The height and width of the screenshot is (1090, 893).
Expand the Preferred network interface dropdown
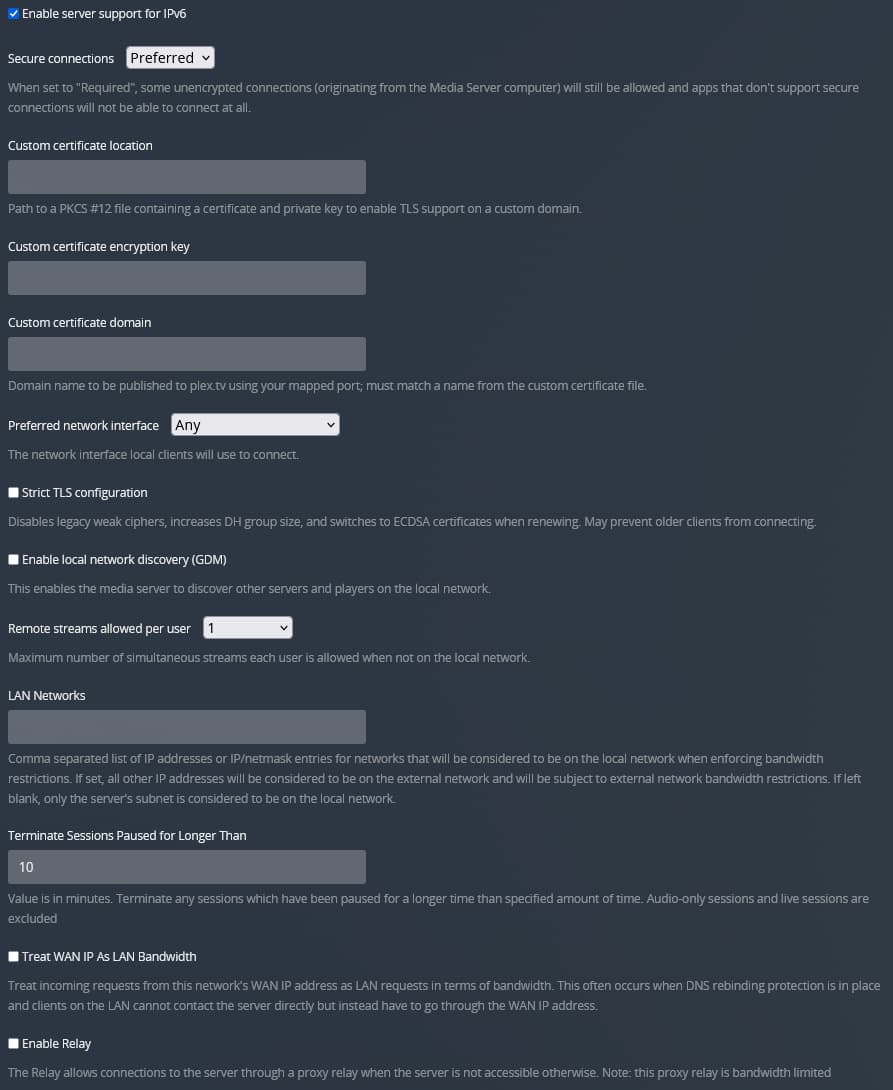(x=255, y=425)
